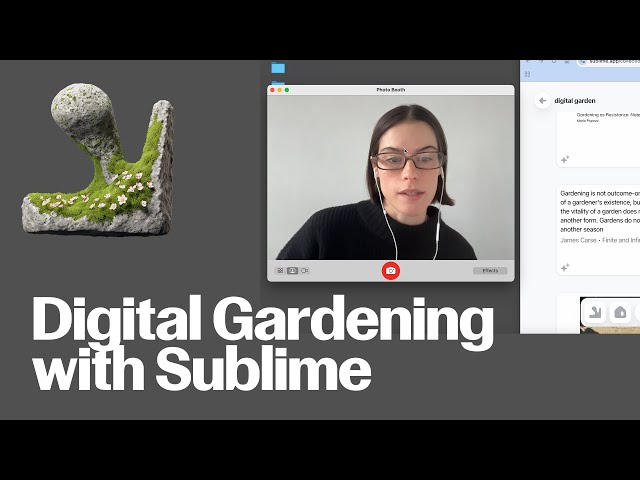The width and height of the screenshot is (640, 480).
Task: Click the browser address bar
Action: pyautogui.click(x=609, y=62)
